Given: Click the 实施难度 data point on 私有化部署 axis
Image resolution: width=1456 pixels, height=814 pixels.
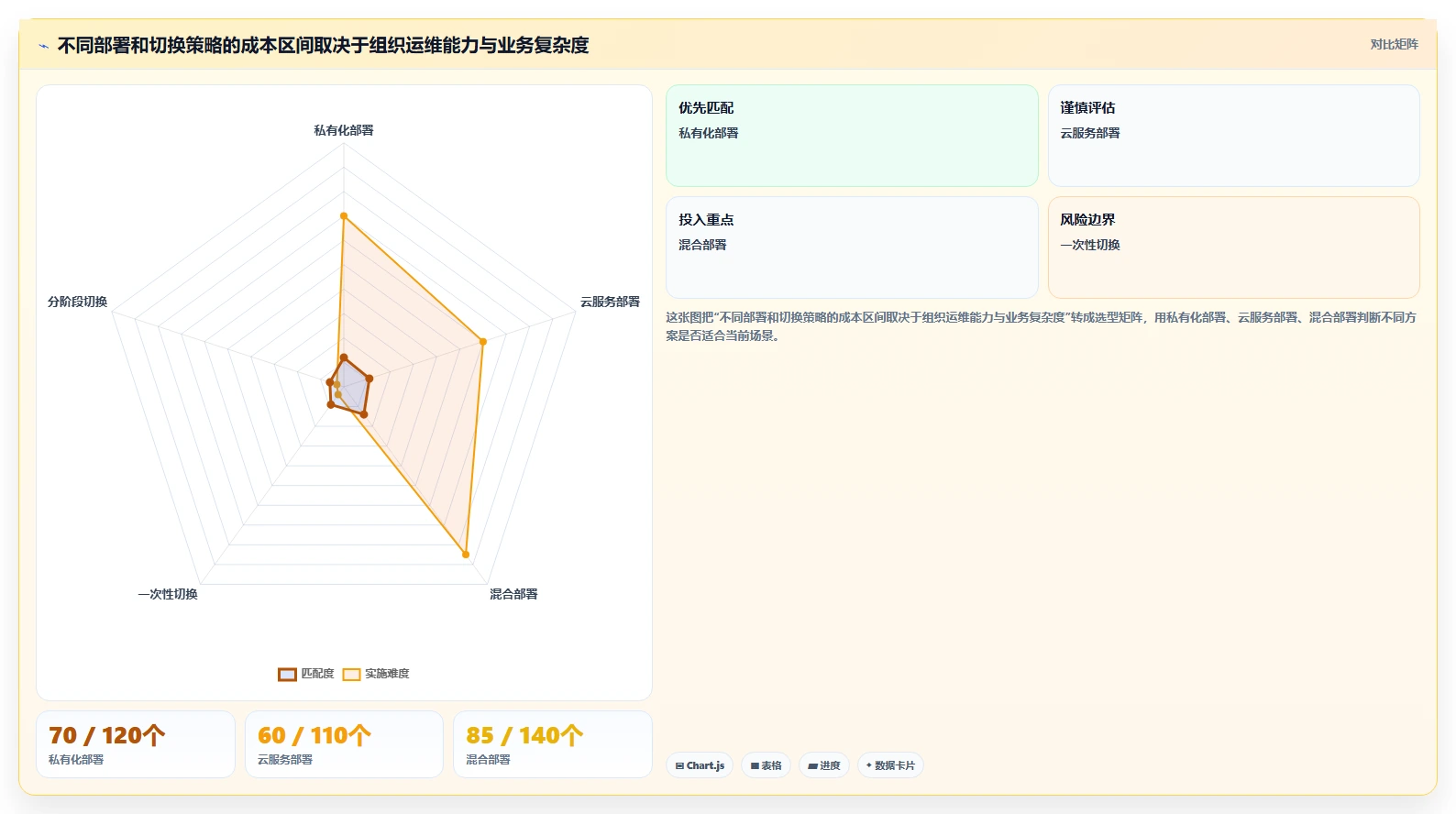Looking at the screenshot, I should [344, 216].
